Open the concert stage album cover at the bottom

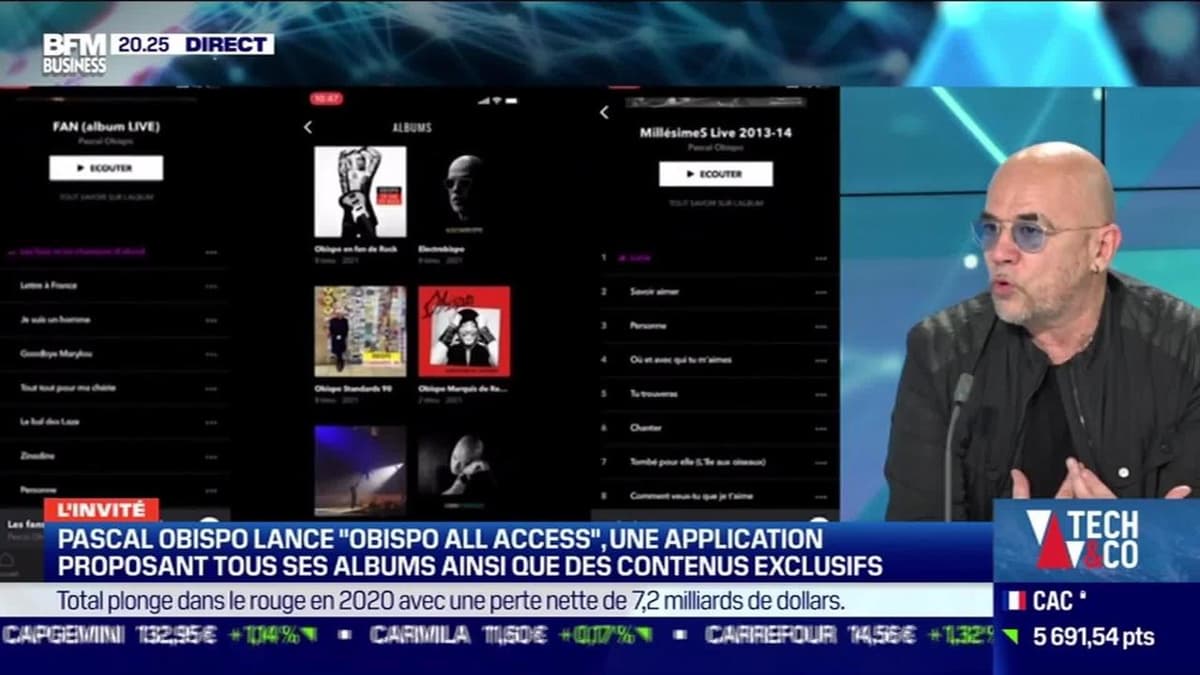(x=360, y=470)
